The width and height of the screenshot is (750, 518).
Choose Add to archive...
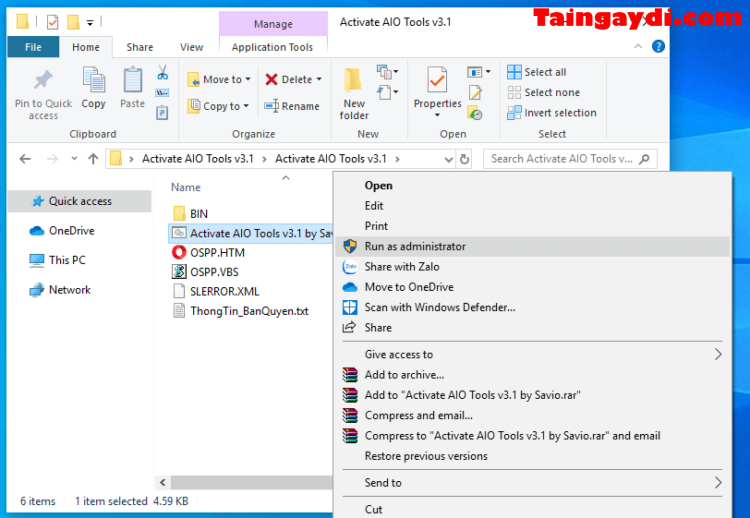(x=533, y=375)
